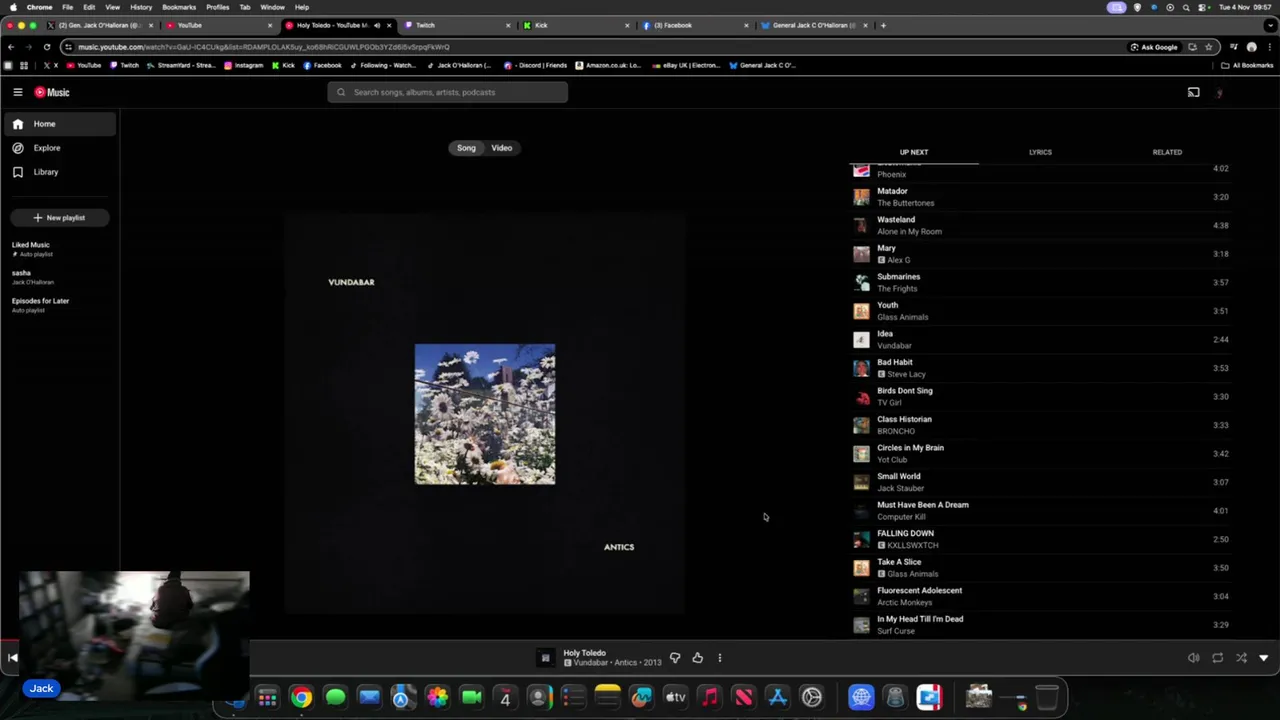Open the Explore section in sidebar

click(x=58, y=148)
